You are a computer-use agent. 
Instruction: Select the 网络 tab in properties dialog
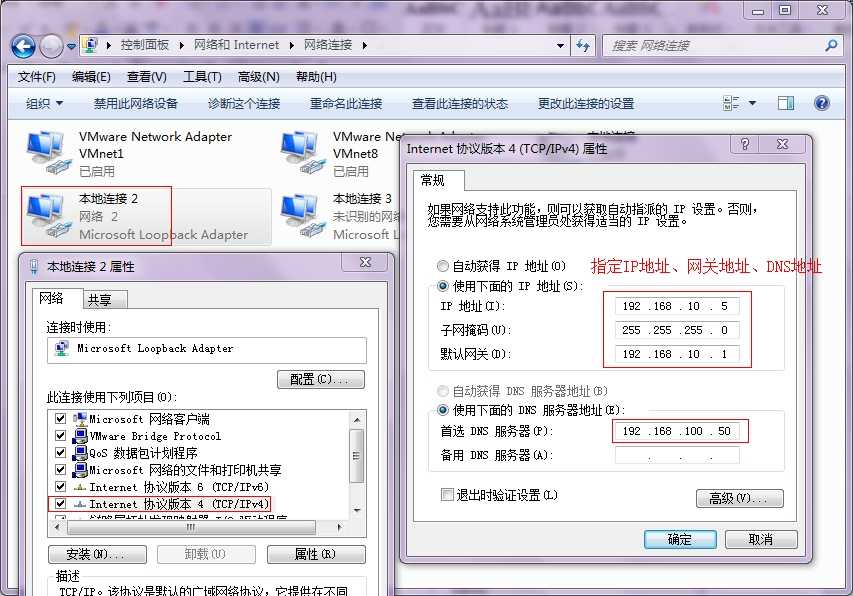point(56,298)
